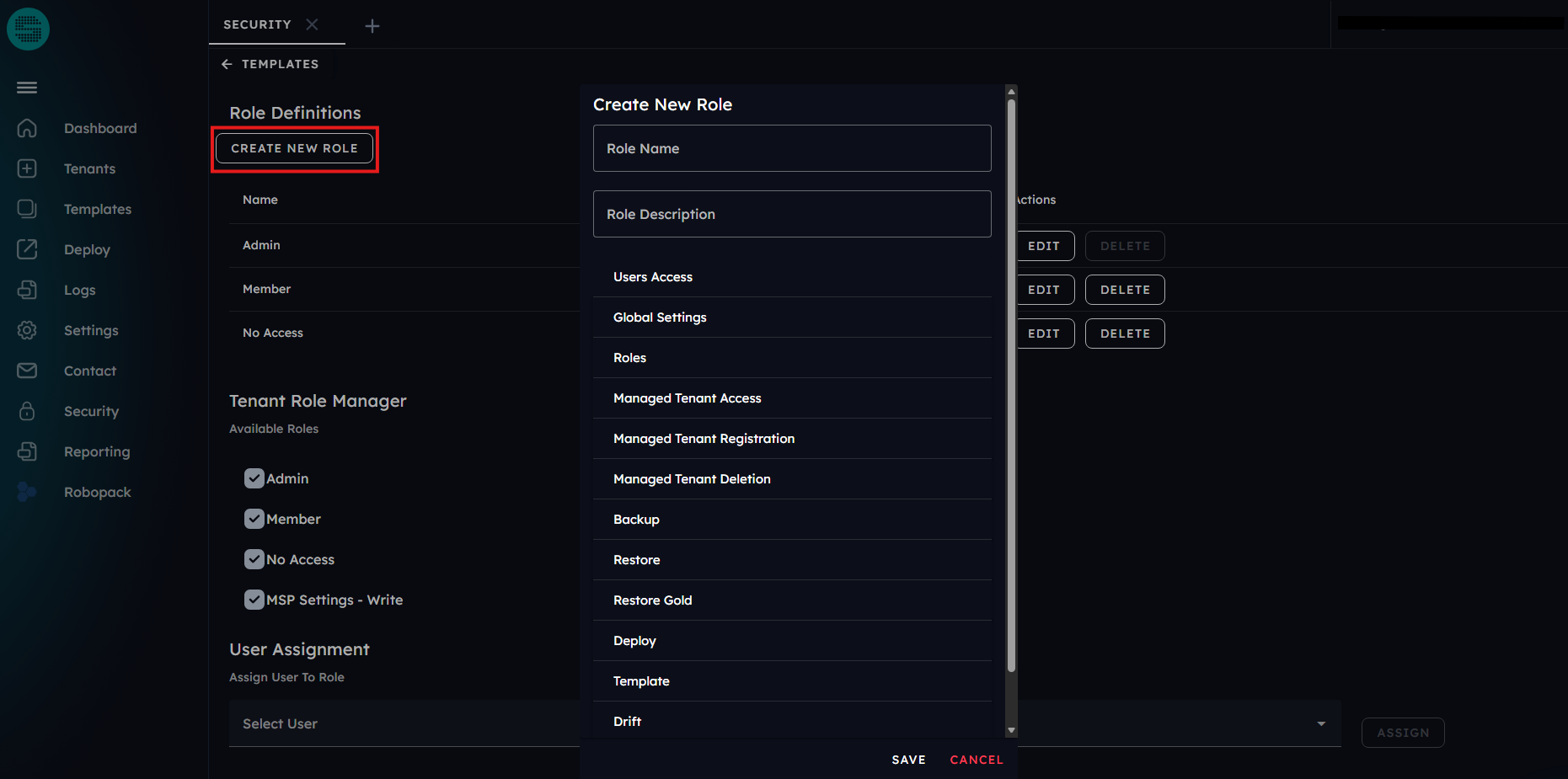
Task: Click the Settings gear icon
Action: click(27, 330)
